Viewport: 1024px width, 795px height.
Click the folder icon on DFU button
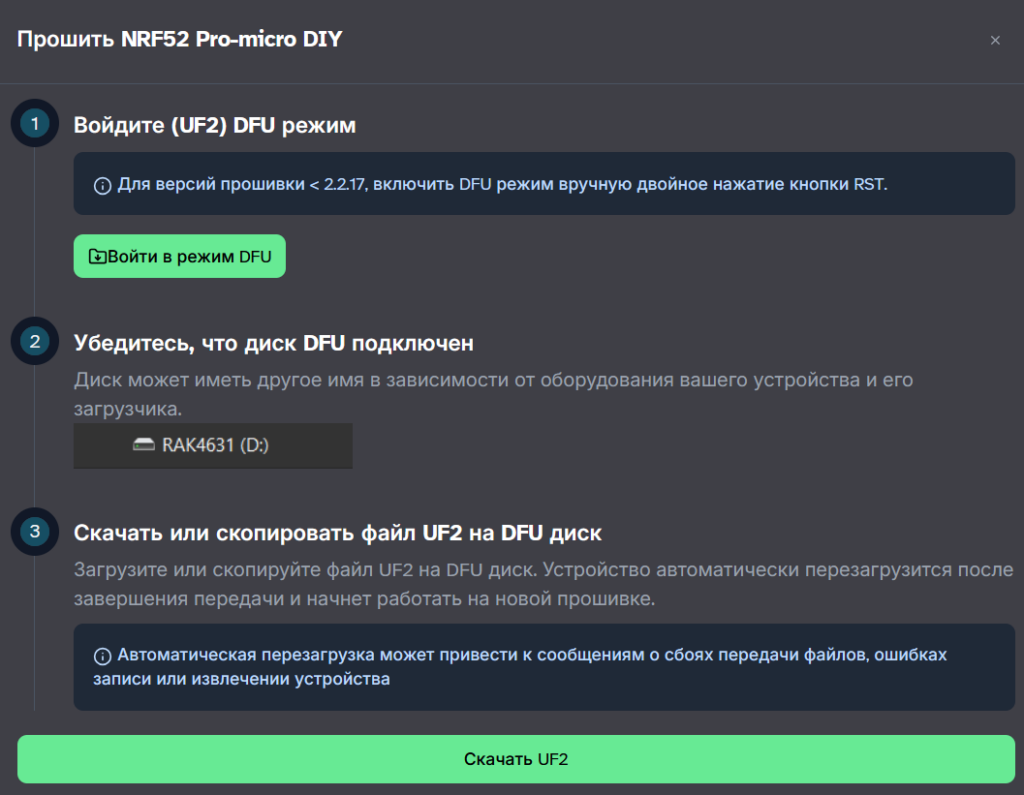(x=97, y=257)
